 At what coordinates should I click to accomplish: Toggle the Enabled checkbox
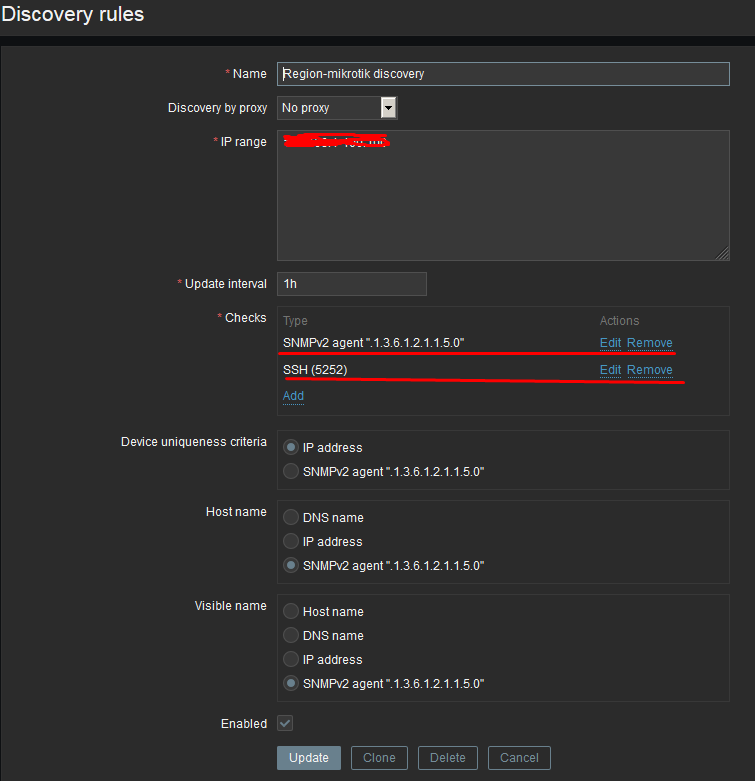285,723
